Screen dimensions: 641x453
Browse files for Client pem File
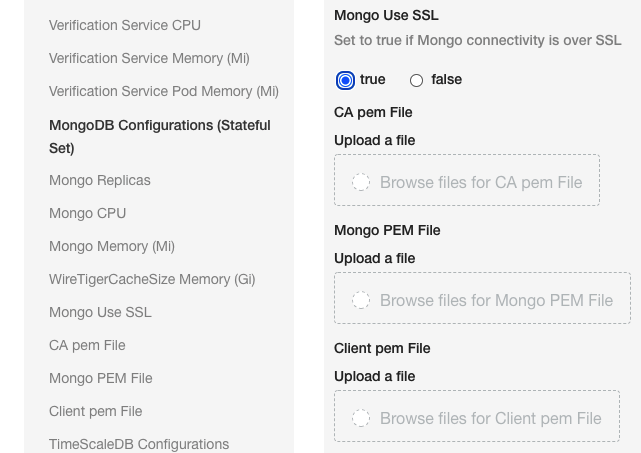click(x=477, y=416)
